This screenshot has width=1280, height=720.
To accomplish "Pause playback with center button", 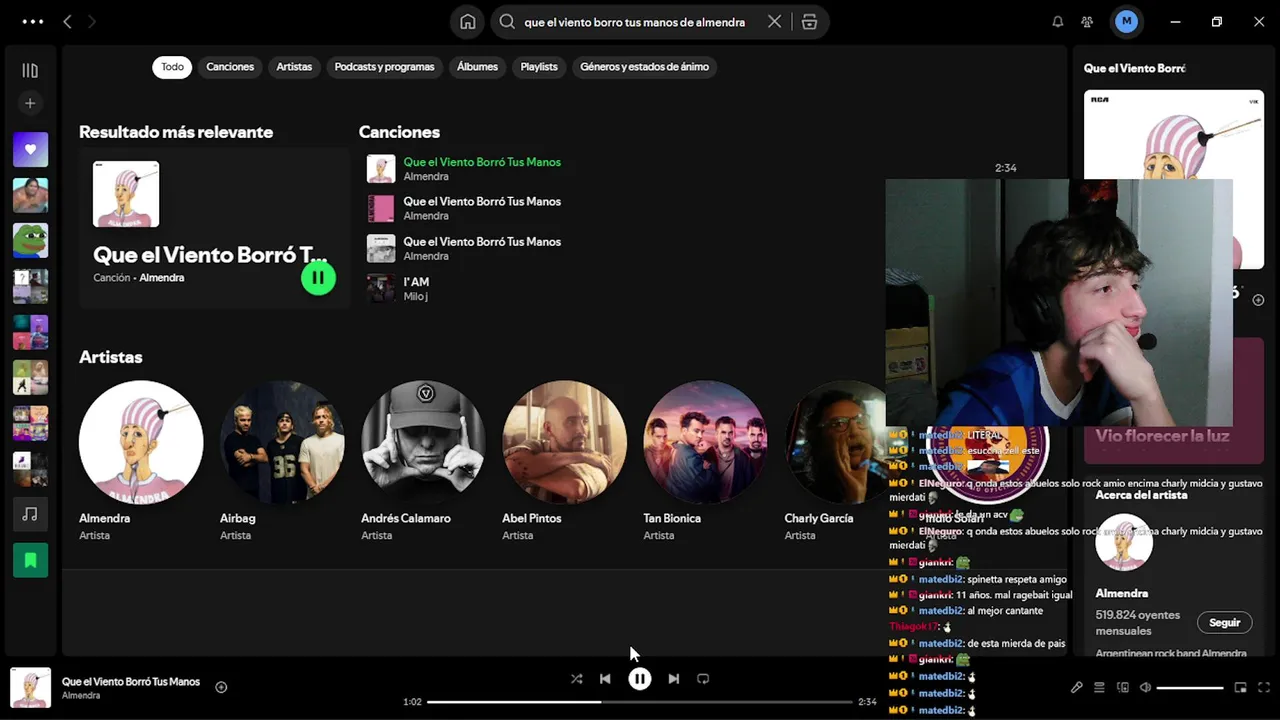I will coord(640,678).
